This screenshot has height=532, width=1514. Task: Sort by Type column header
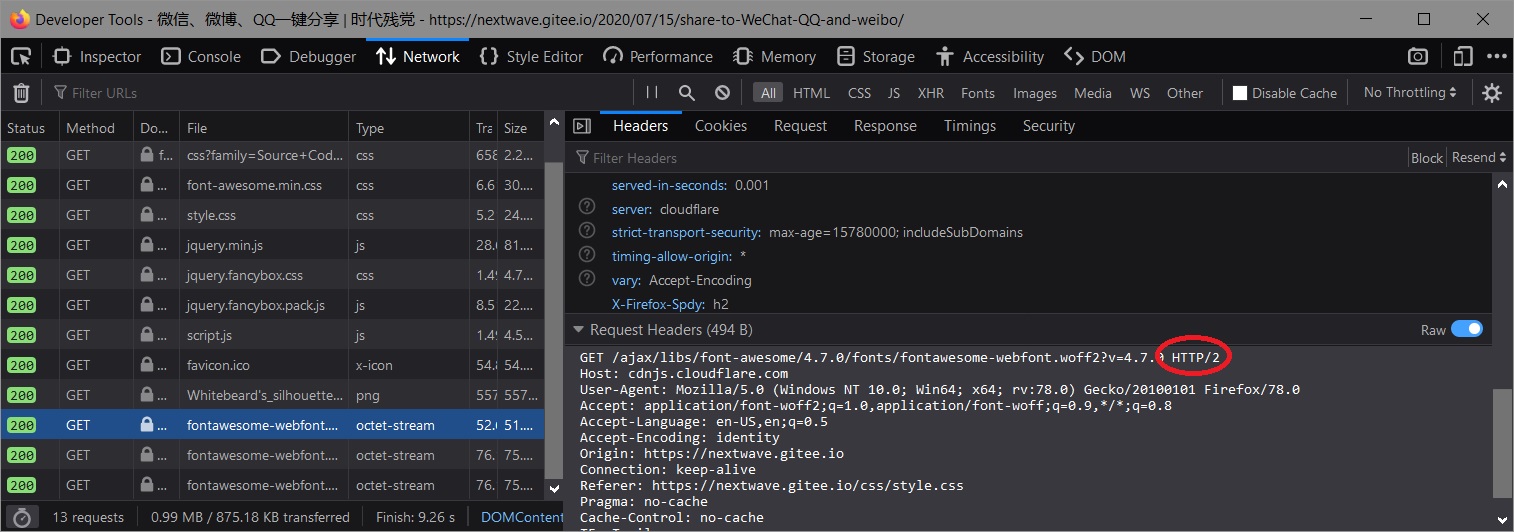[x=408, y=128]
